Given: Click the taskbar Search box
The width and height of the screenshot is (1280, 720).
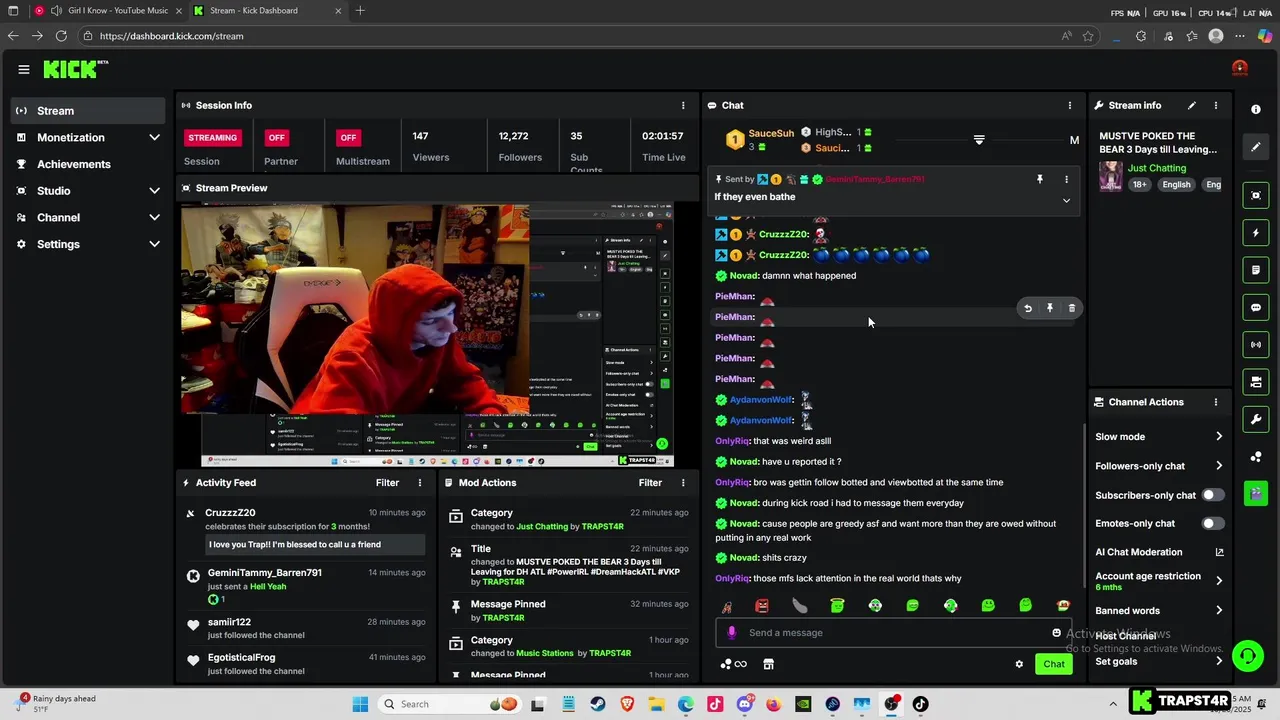Looking at the screenshot, I should click(450, 704).
